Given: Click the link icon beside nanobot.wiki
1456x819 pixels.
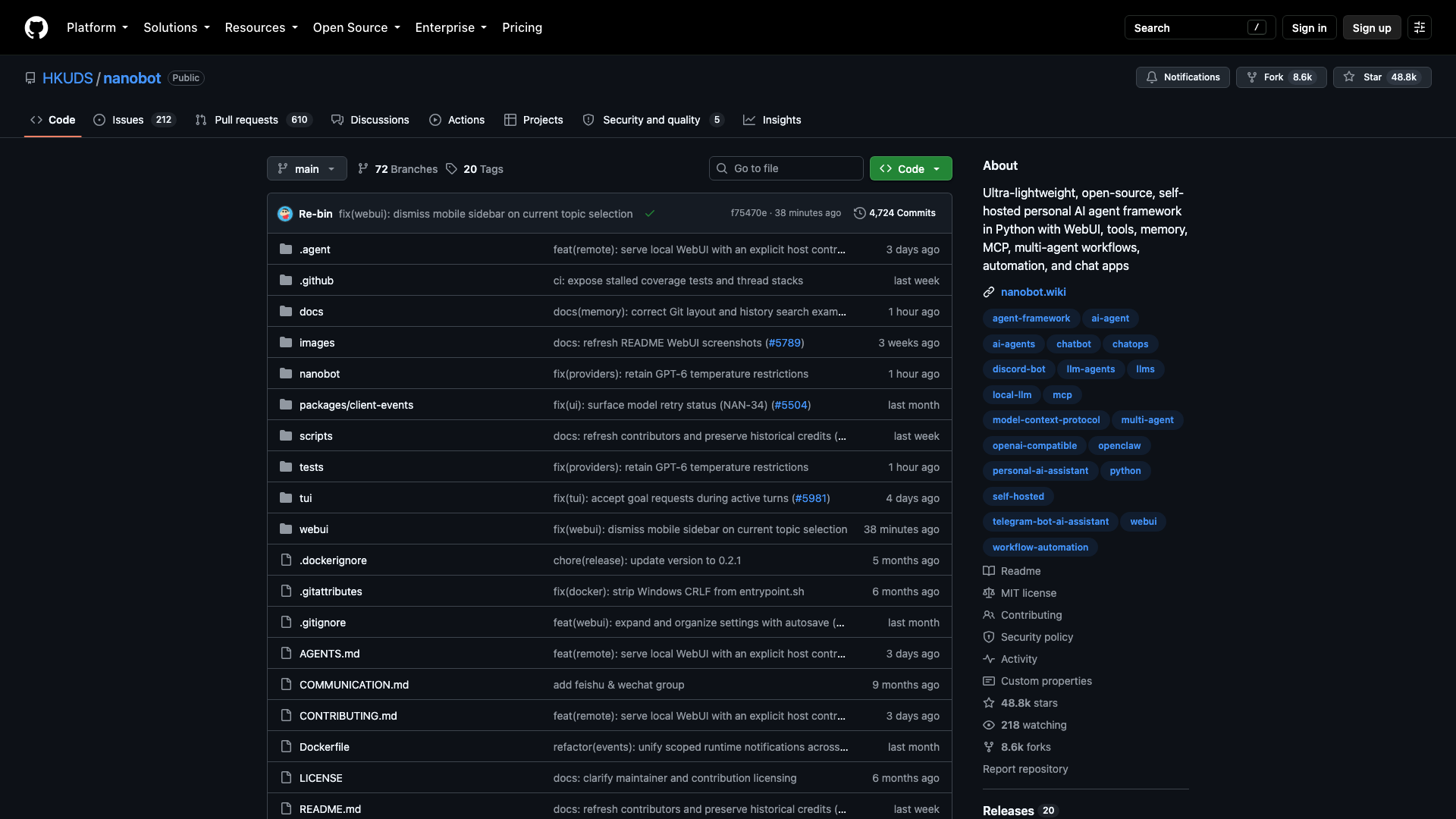Looking at the screenshot, I should (x=989, y=292).
